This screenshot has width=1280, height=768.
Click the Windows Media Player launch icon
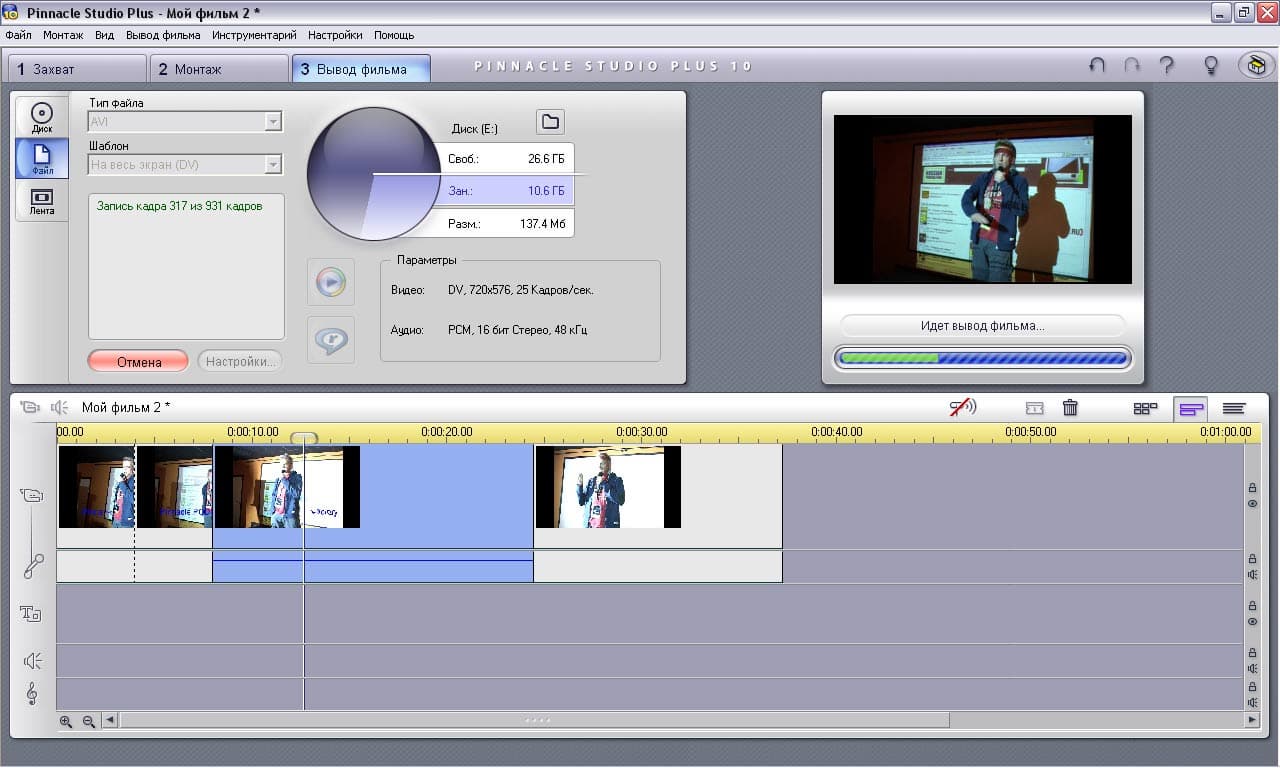point(330,283)
